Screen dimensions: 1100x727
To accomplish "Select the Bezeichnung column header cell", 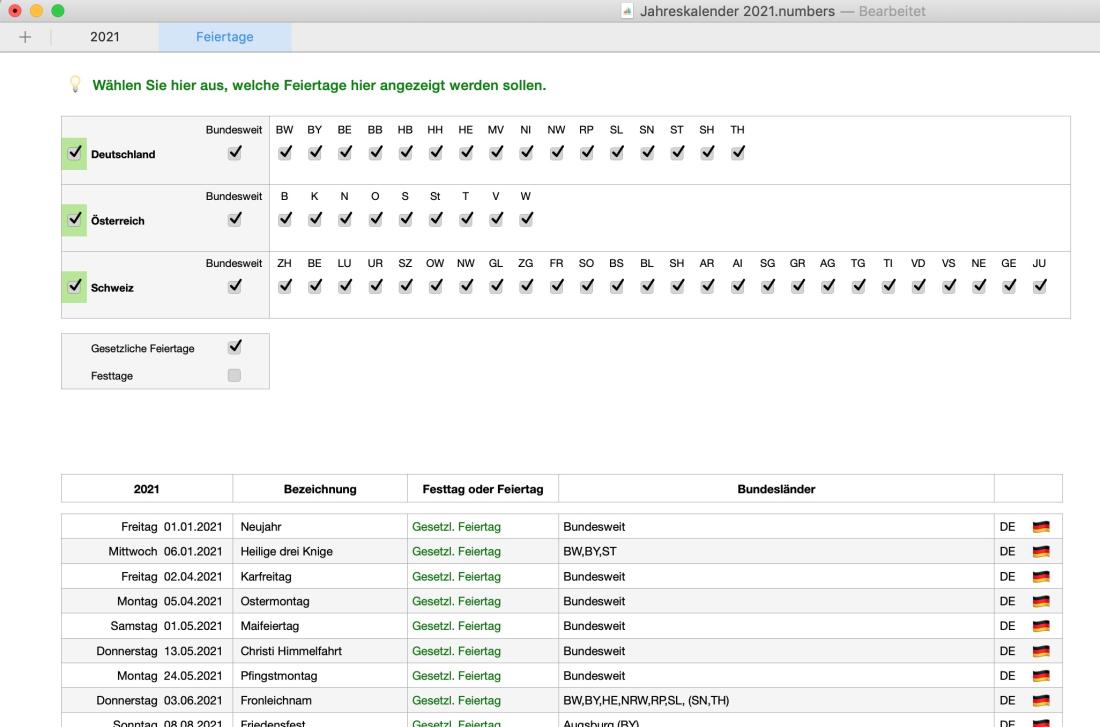I will 320,489.
